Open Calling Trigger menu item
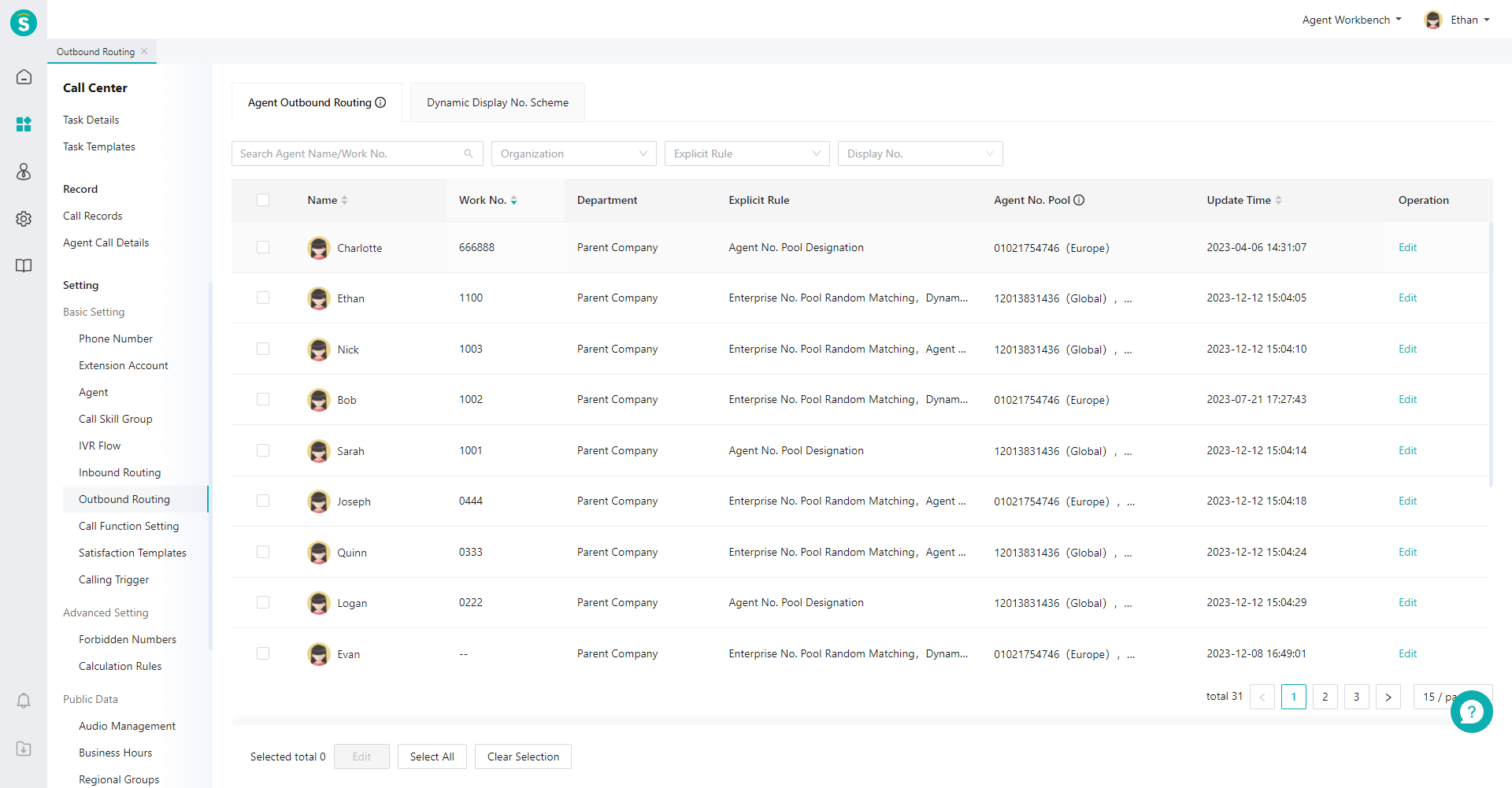 tap(114, 579)
